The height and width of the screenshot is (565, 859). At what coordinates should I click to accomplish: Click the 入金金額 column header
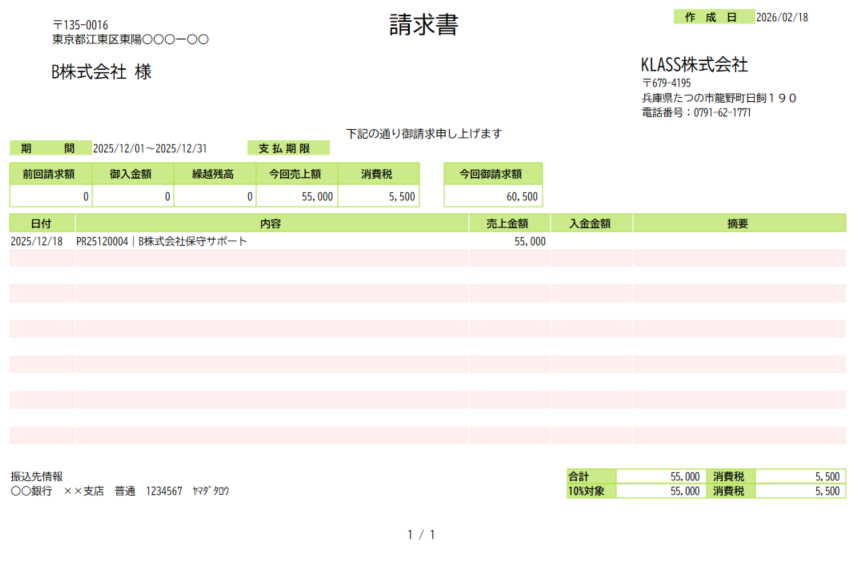coord(590,223)
